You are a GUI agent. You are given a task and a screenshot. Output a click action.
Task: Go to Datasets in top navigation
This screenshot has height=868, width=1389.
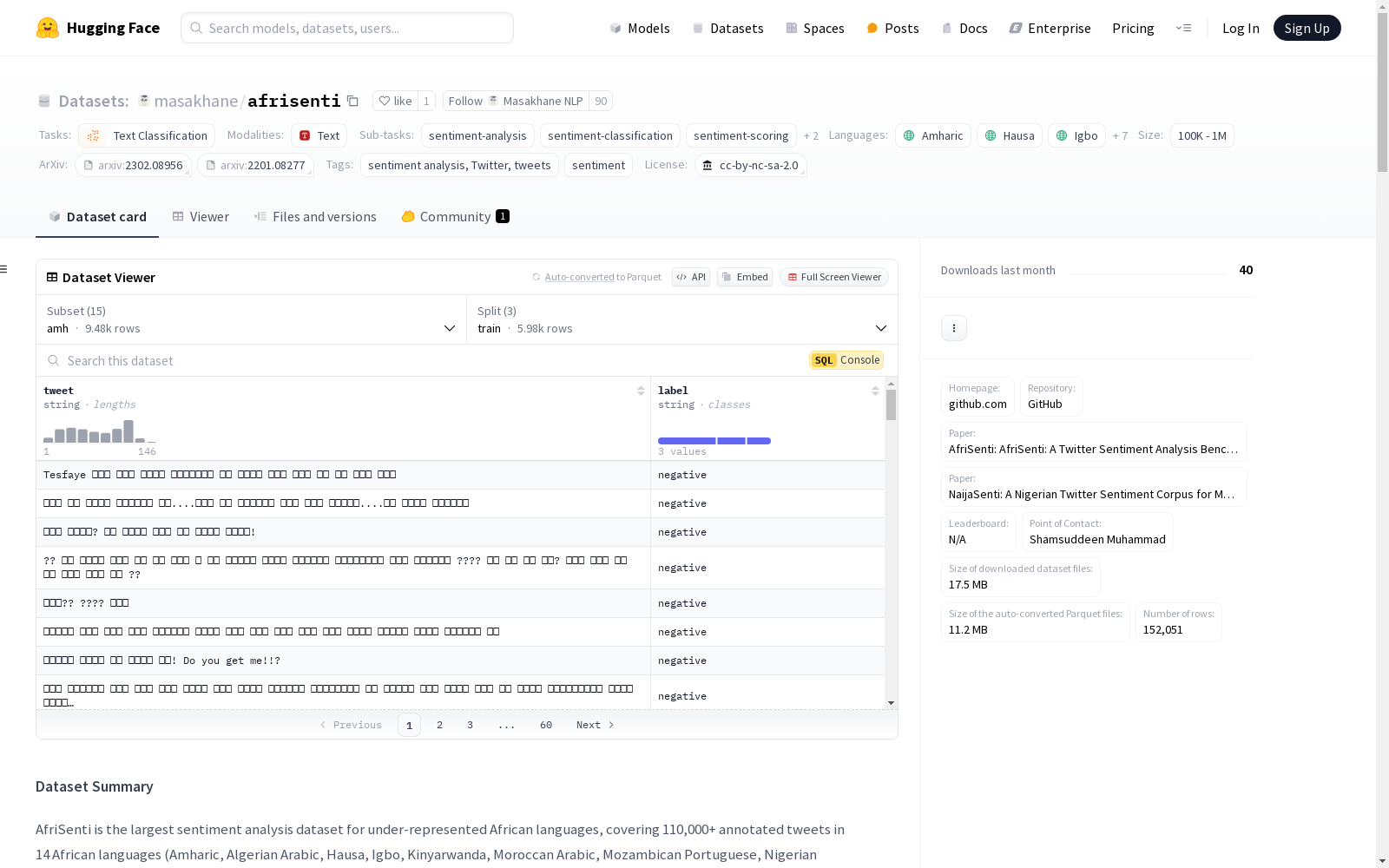tap(727, 28)
